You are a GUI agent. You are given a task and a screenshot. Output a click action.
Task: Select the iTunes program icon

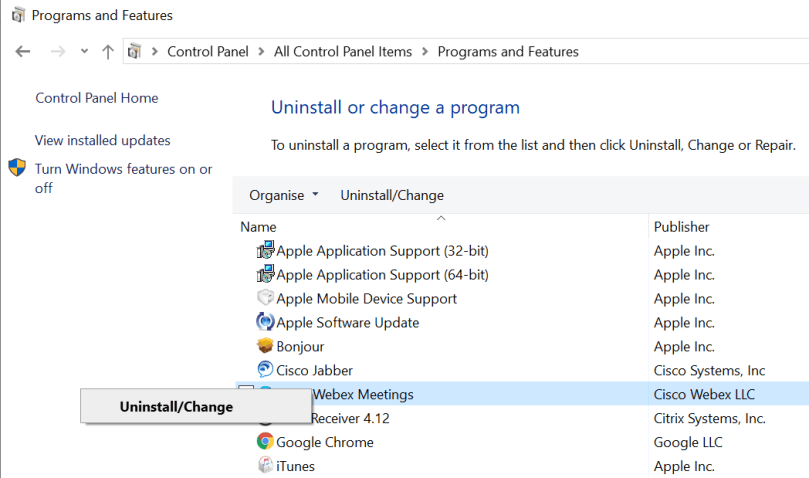266,466
